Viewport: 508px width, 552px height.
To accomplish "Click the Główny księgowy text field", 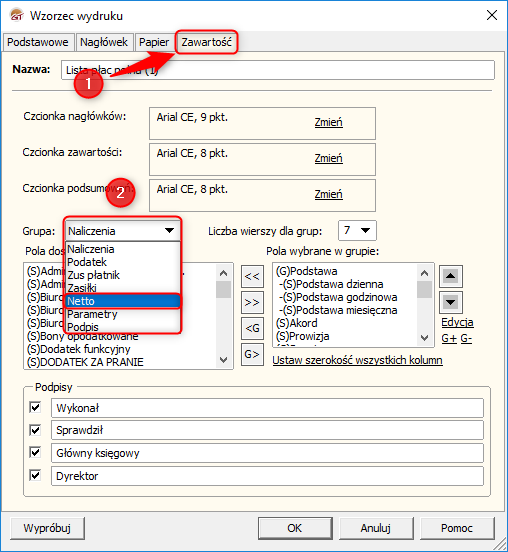I will (x=267, y=453).
